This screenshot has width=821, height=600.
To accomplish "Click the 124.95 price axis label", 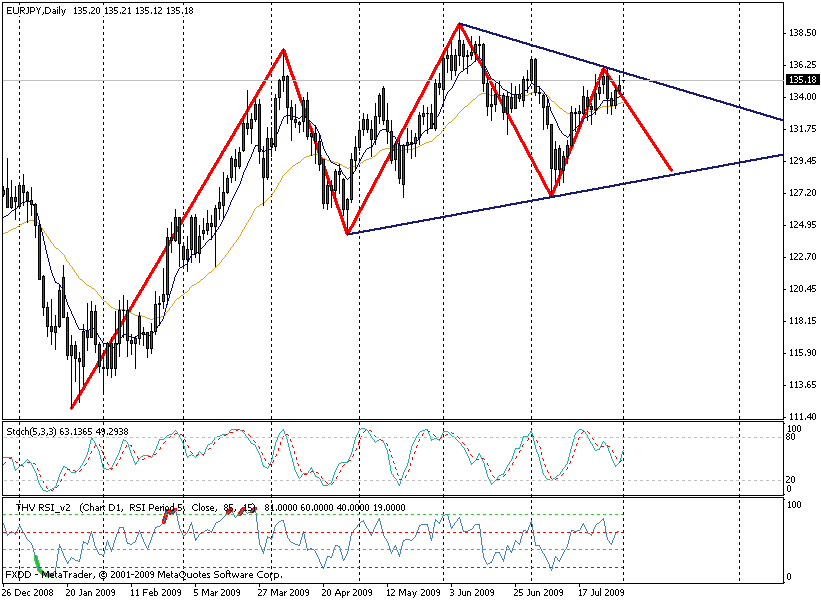I will tap(798, 225).
